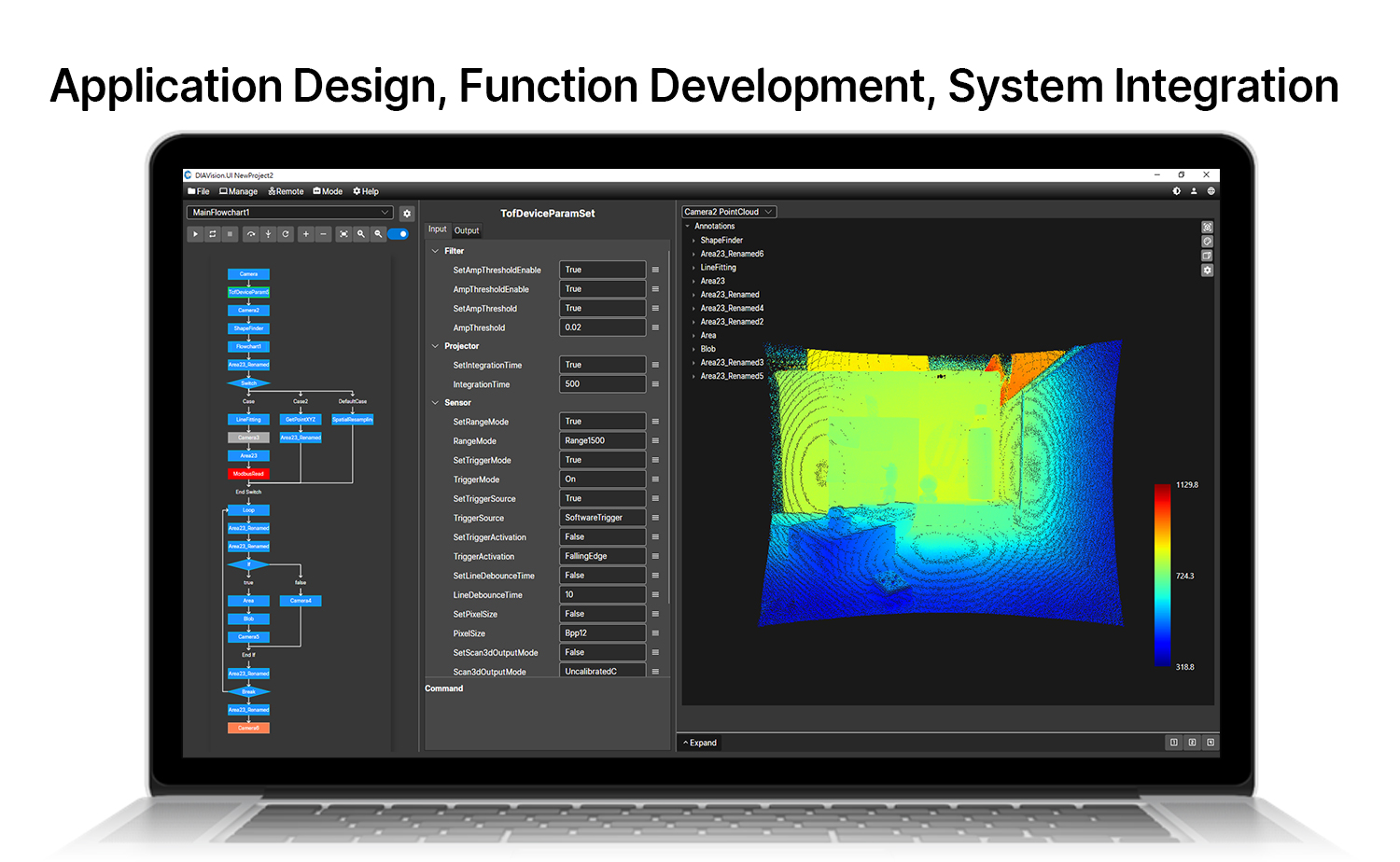Open the Camera2 PointCloud dropdown
This screenshot has height=862, width=1400.
point(728,212)
